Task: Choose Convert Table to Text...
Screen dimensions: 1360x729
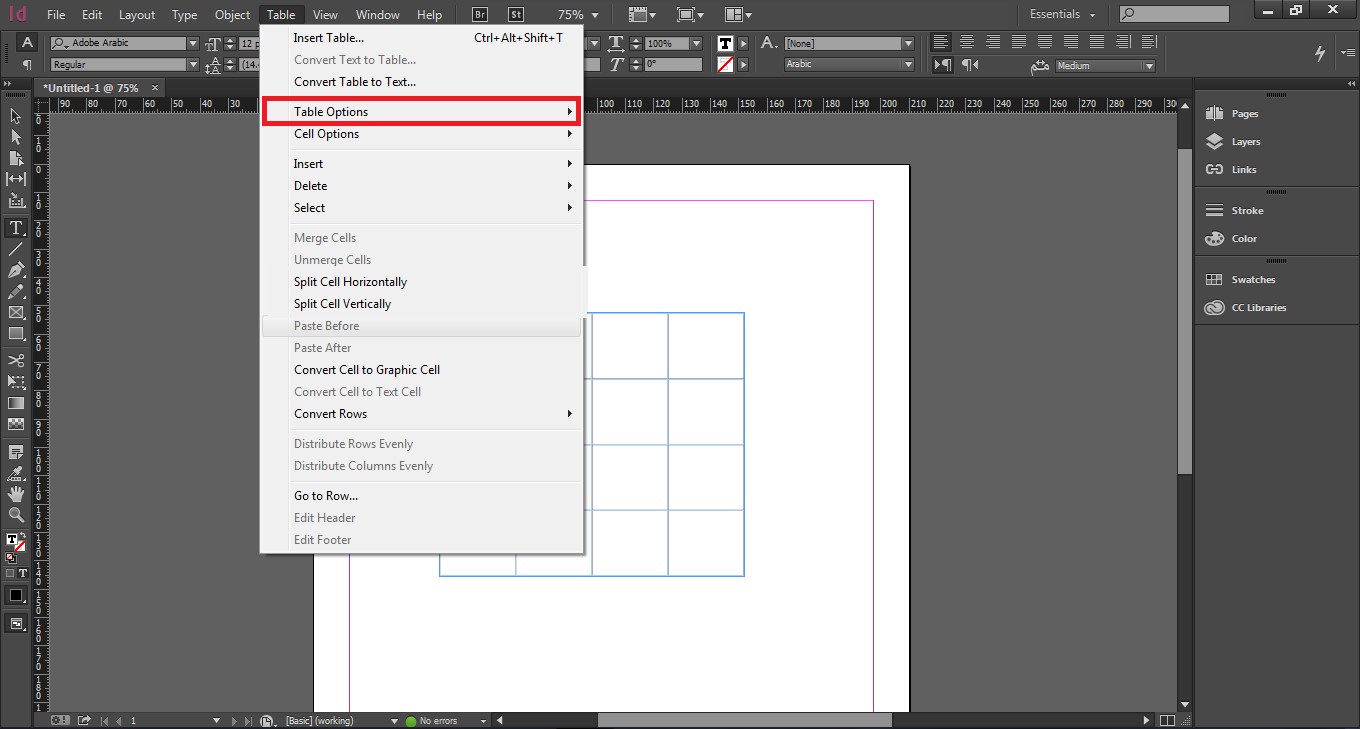Action: 422,82
